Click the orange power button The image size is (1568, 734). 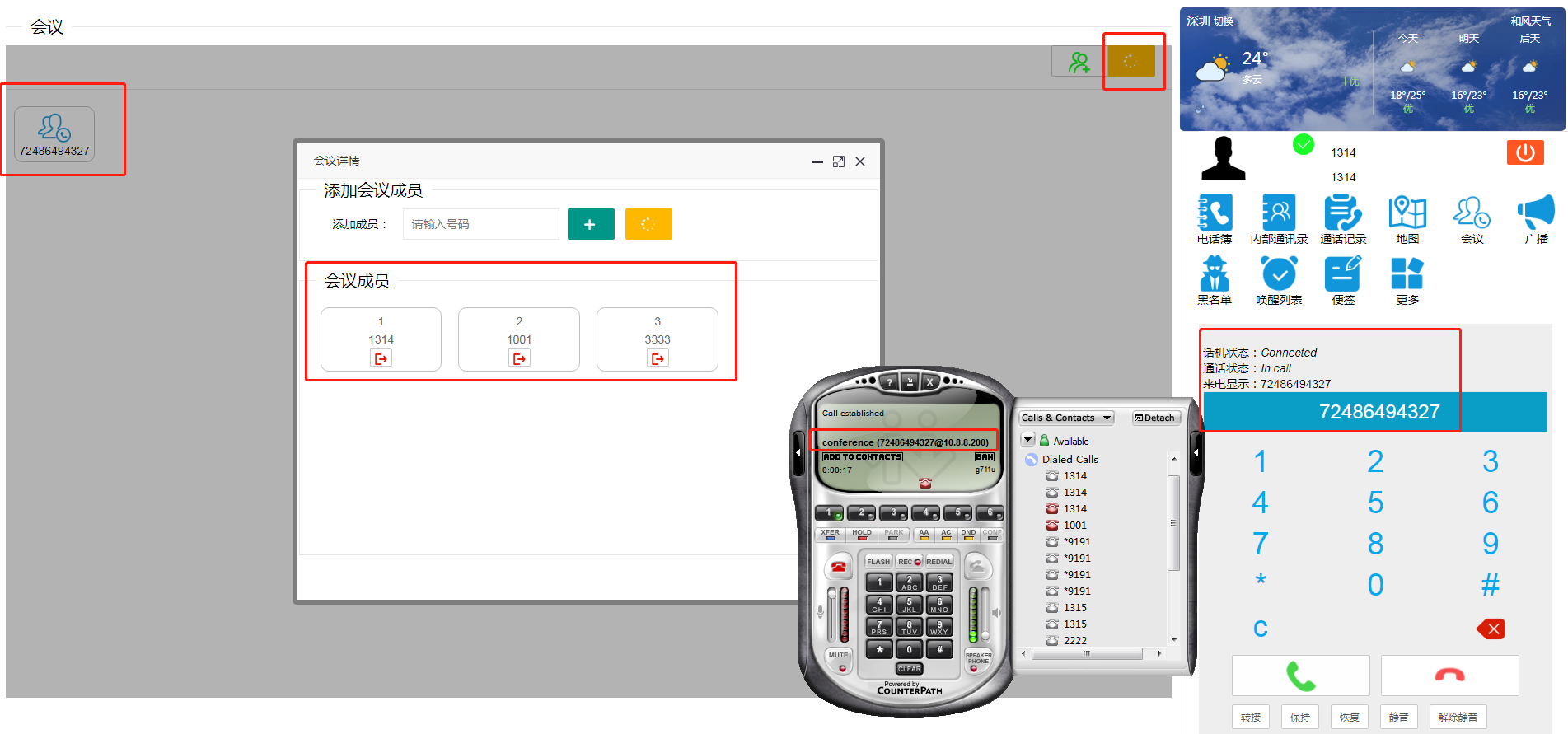(x=1525, y=152)
